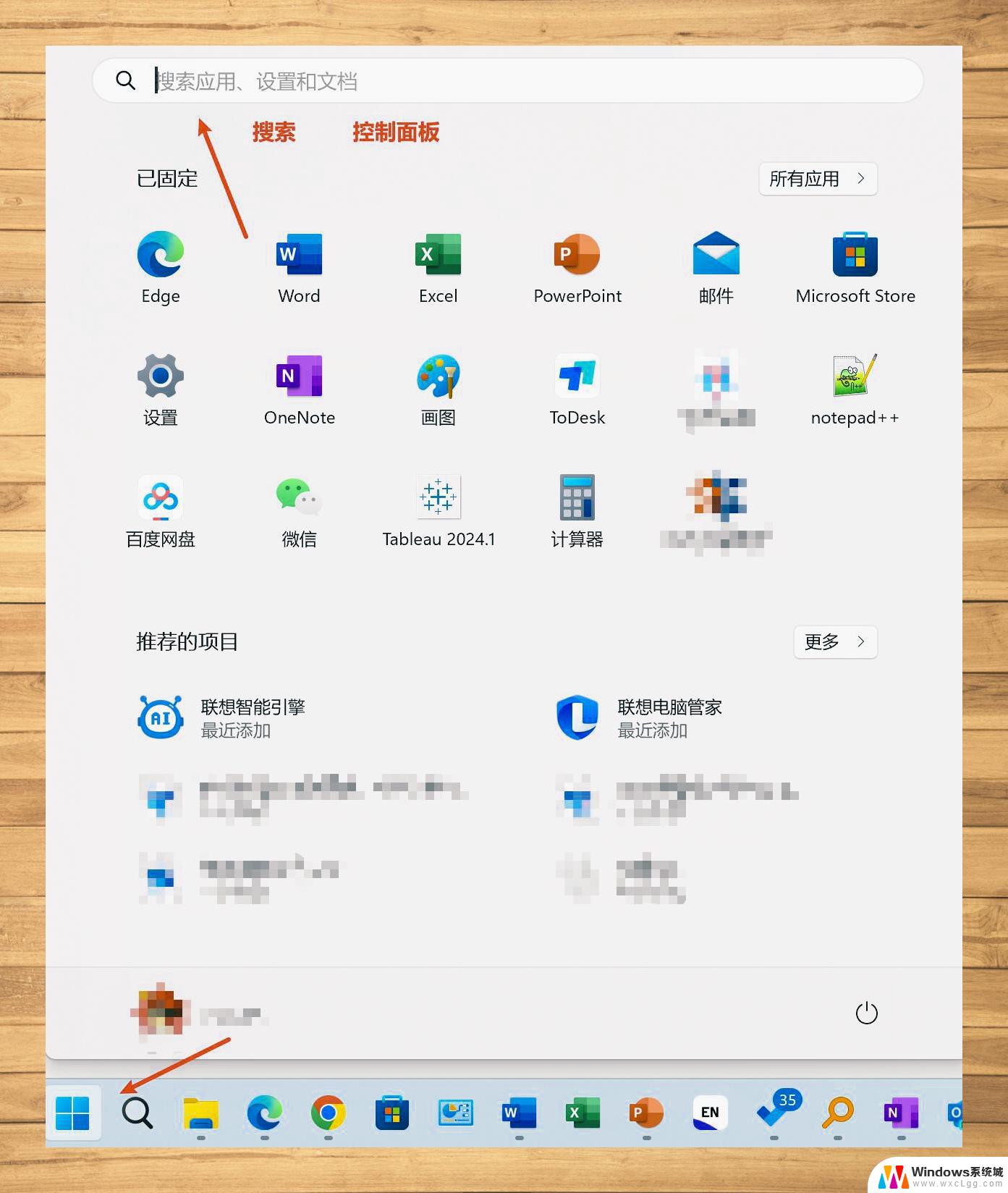Open Edge from pinned apps
The width and height of the screenshot is (1008, 1193).
coord(161,267)
